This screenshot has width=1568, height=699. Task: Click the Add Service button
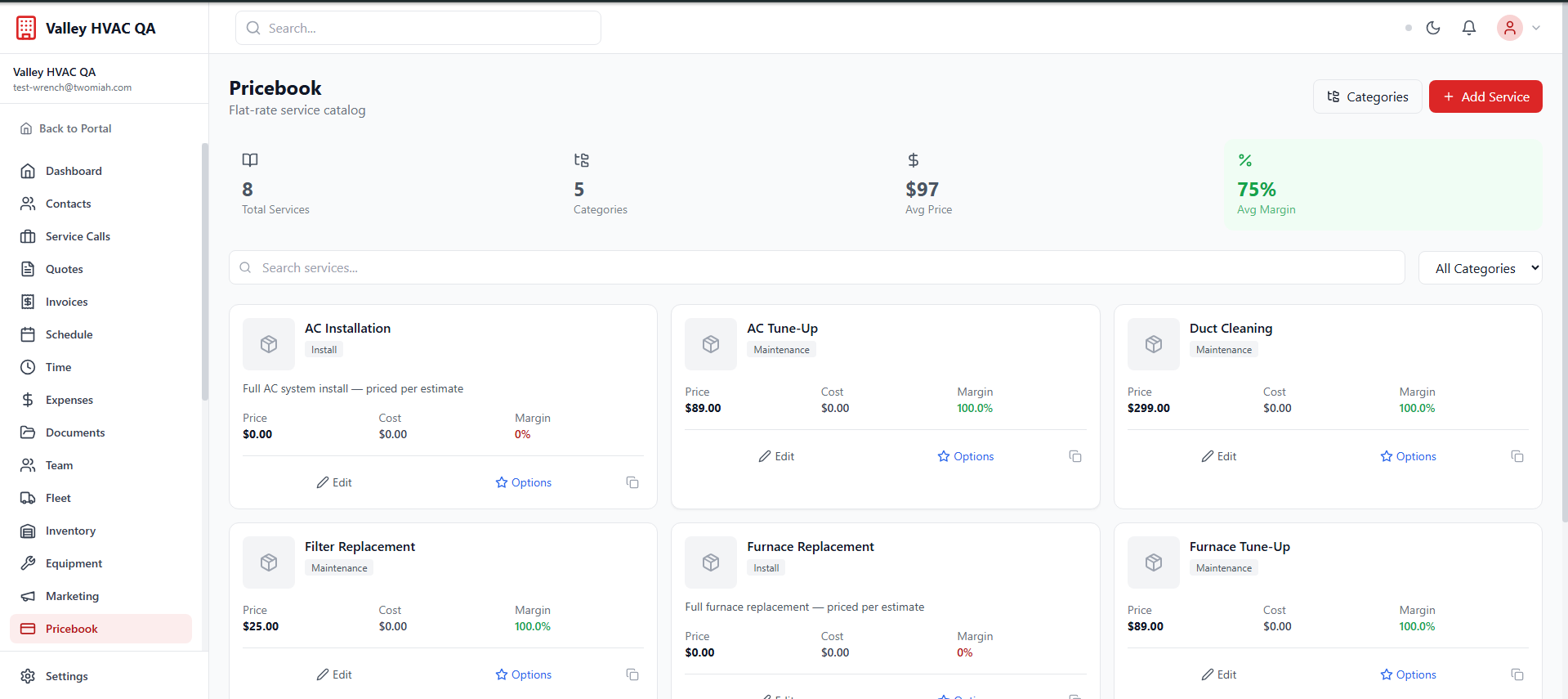[x=1485, y=96]
